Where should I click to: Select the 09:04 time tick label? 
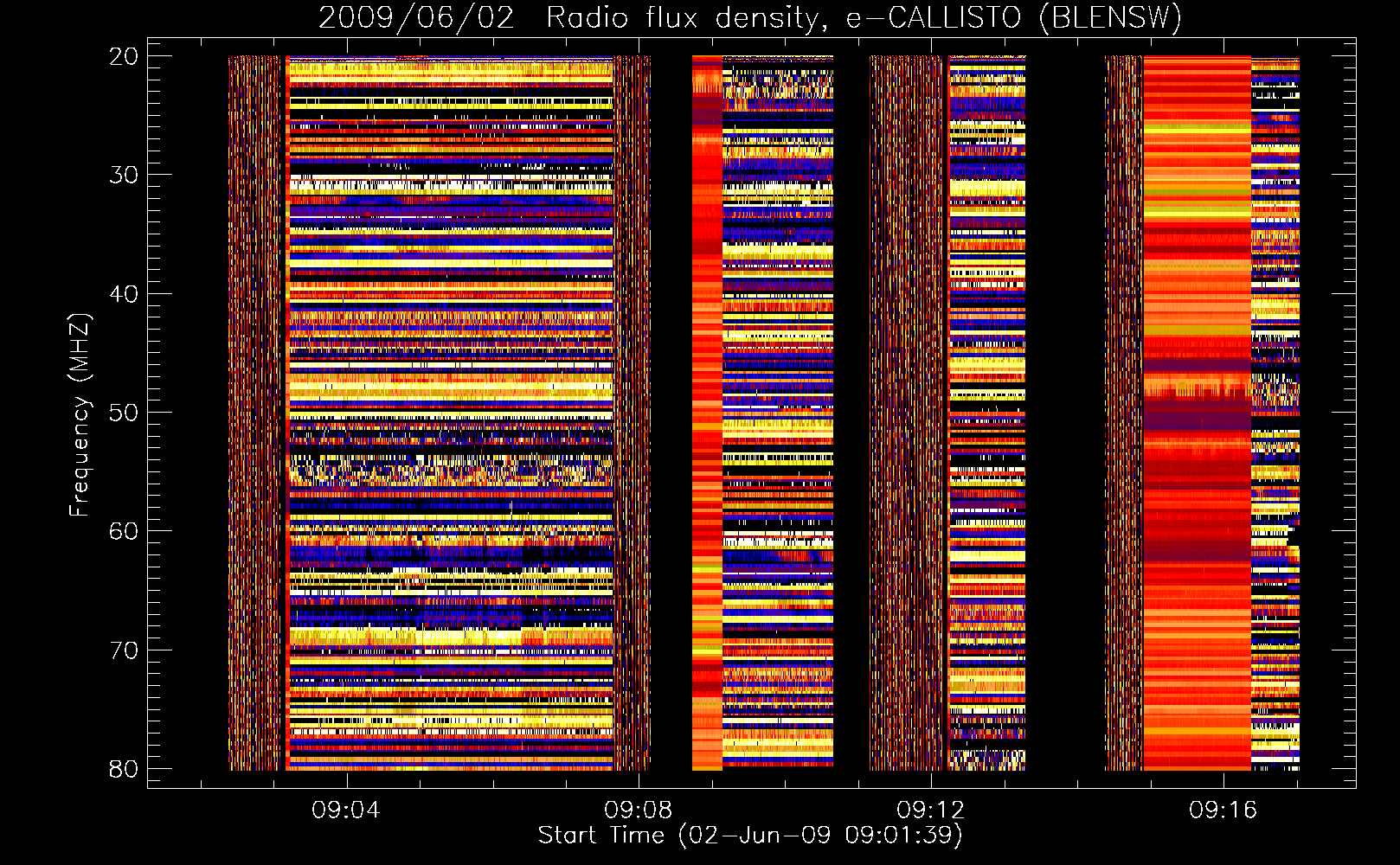346,811
